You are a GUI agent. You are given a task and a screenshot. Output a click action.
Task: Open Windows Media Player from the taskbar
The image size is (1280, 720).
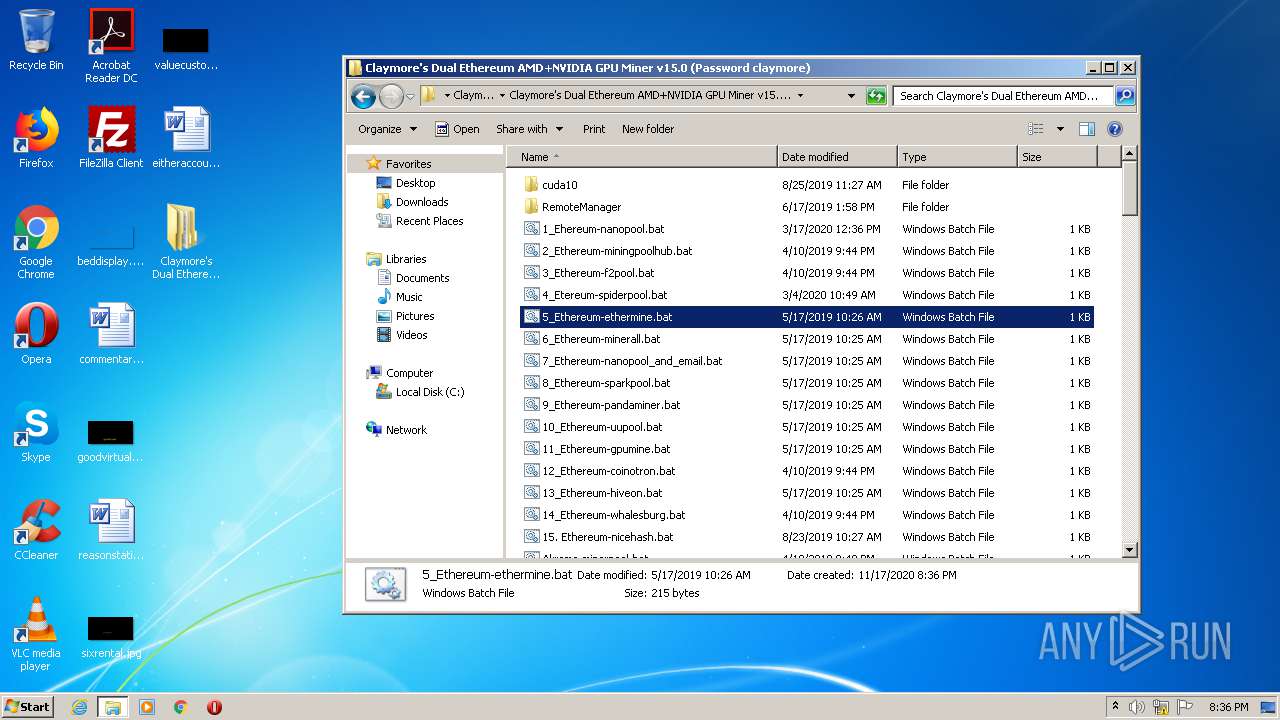(147, 707)
